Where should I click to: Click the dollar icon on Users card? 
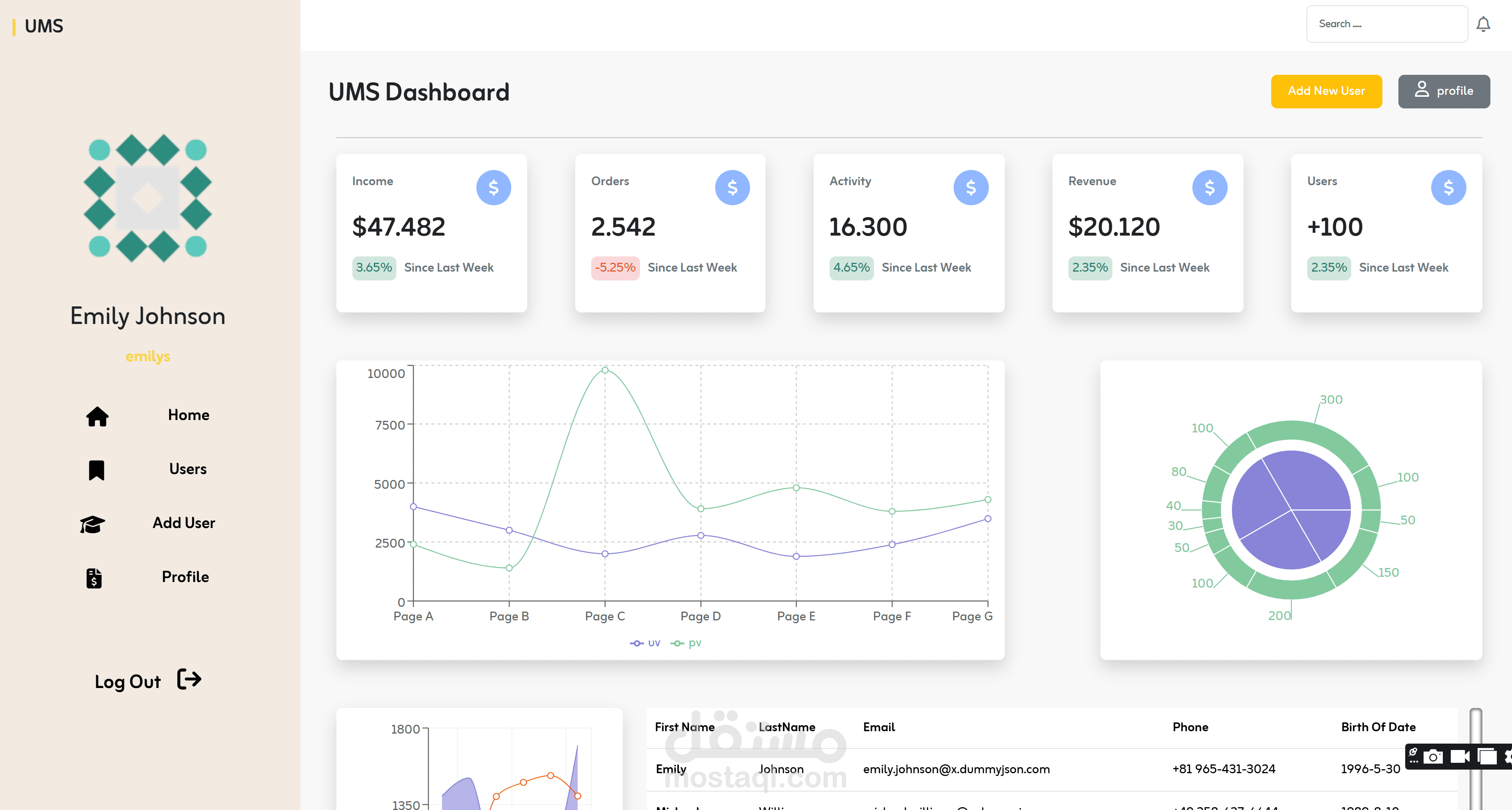tap(1449, 188)
